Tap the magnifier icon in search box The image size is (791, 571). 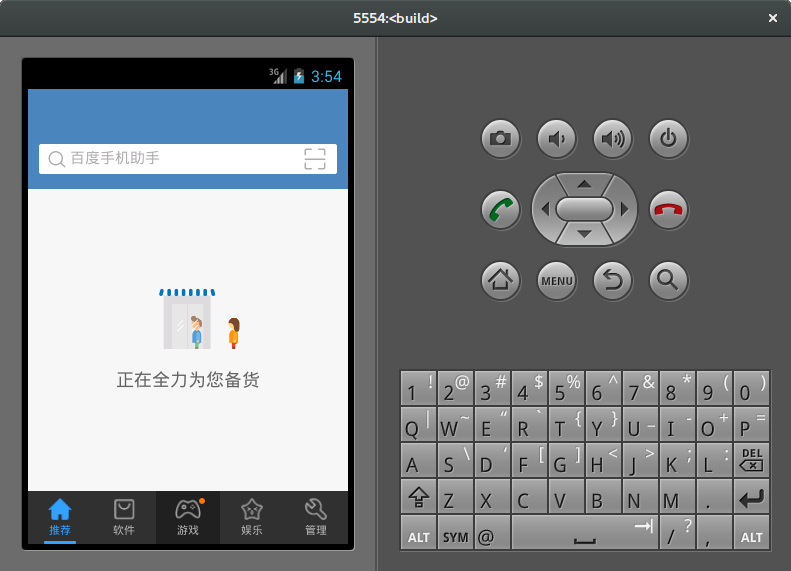[x=56, y=159]
